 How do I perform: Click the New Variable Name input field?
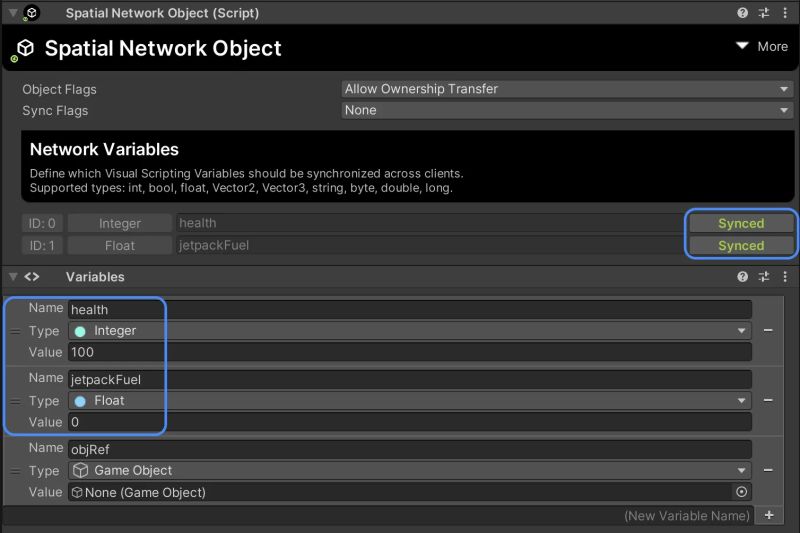(x=379, y=515)
